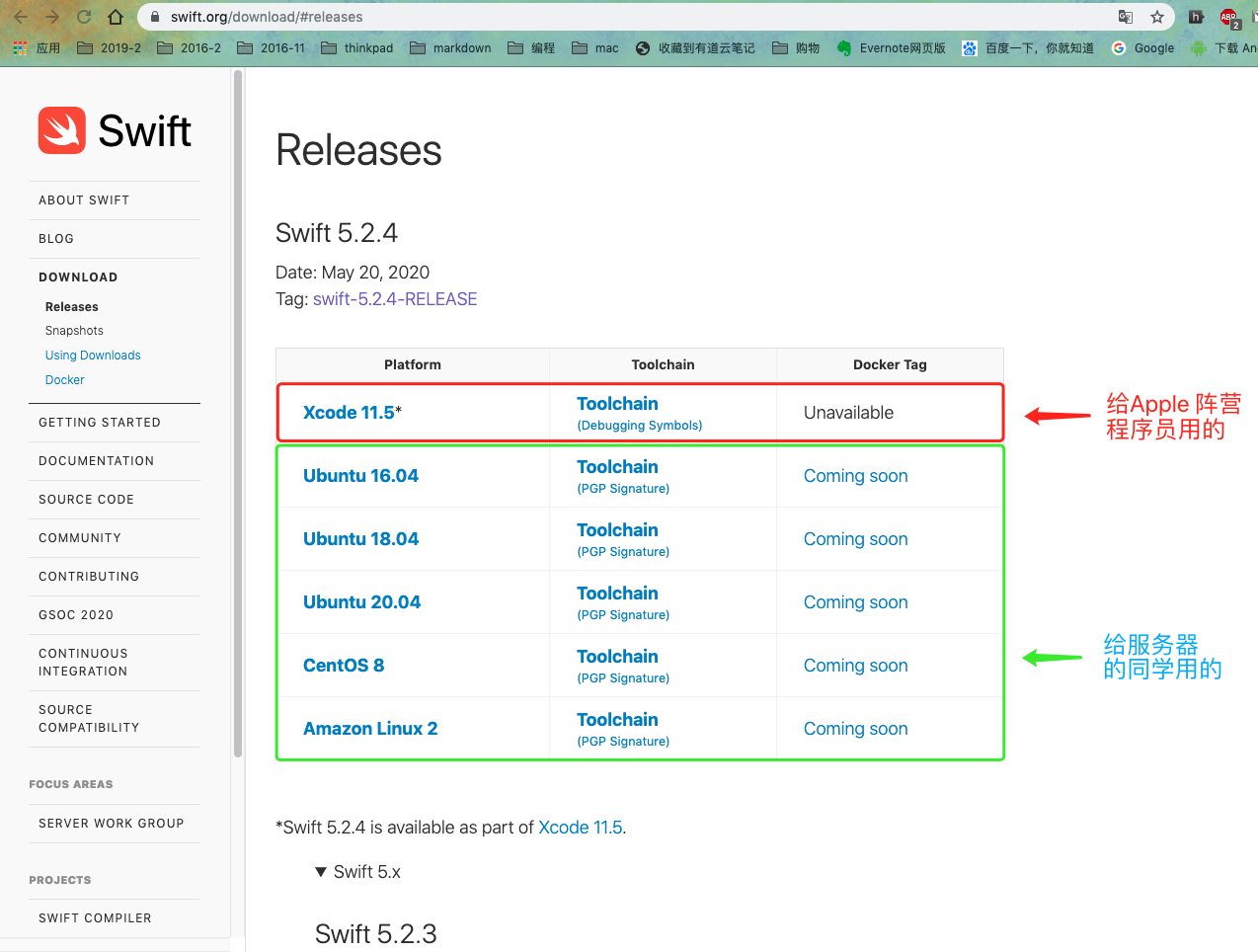
Task: Download the Ubuntu 18.04 Toolchain
Action: pyautogui.click(x=617, y=530)
